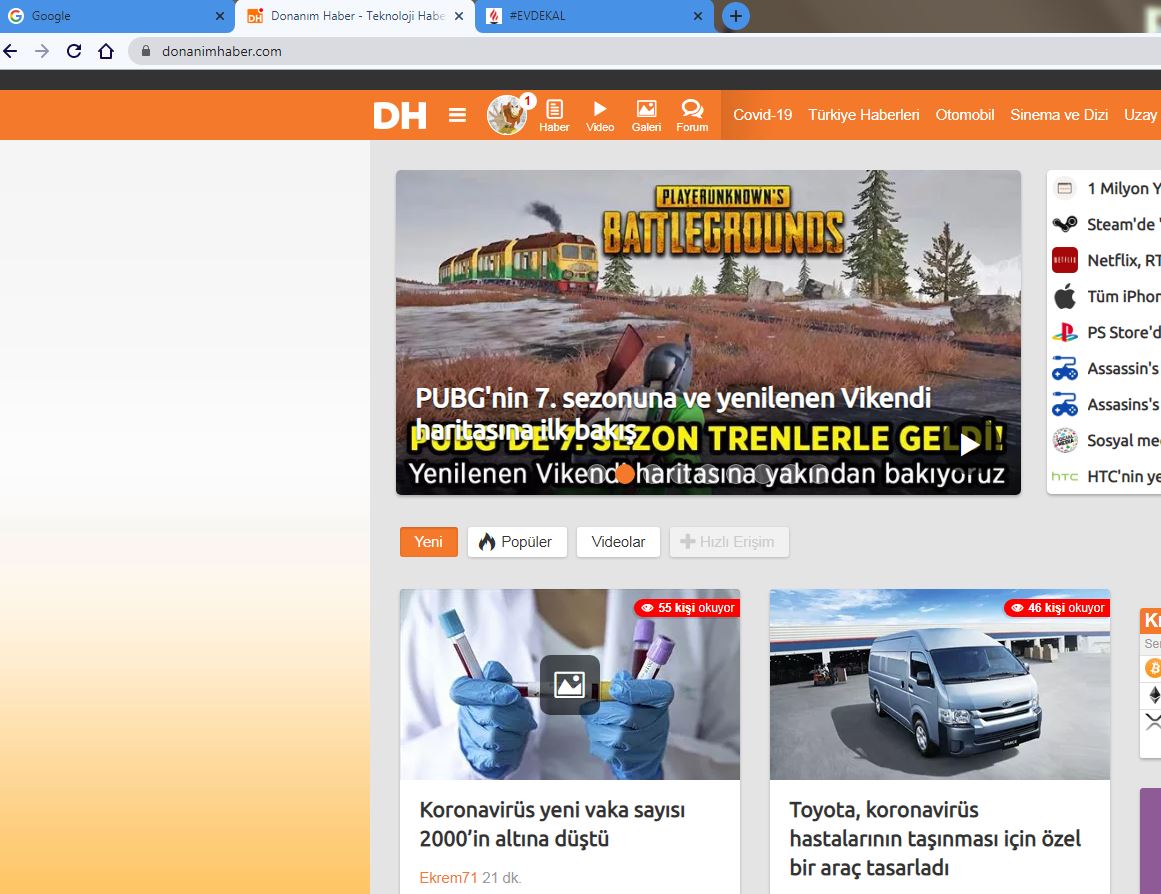Click the Haber news icon

coord(554,115)
